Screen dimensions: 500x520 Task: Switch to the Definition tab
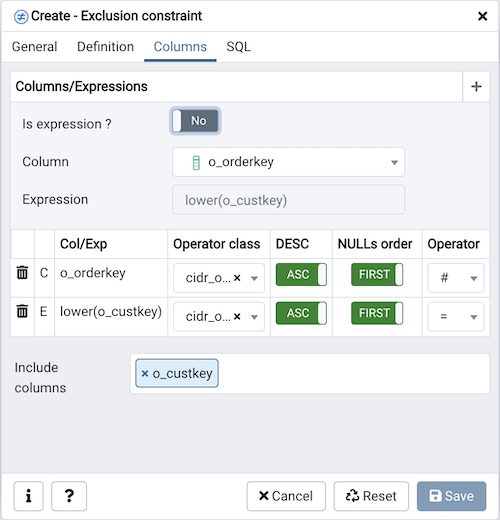pyautogui.click(x=105, y=47)
